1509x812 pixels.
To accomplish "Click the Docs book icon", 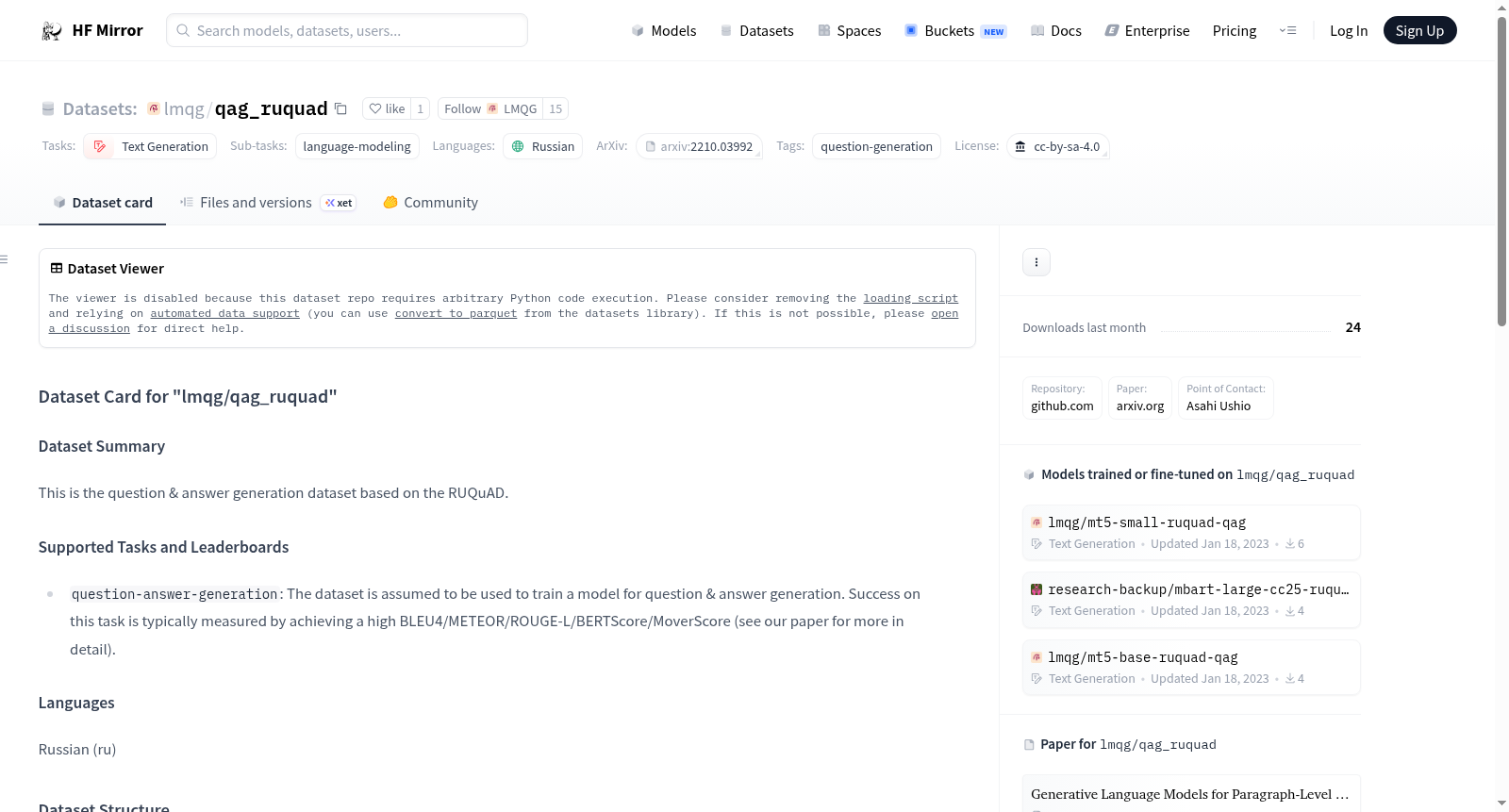I will click(x=1037, y=31).
